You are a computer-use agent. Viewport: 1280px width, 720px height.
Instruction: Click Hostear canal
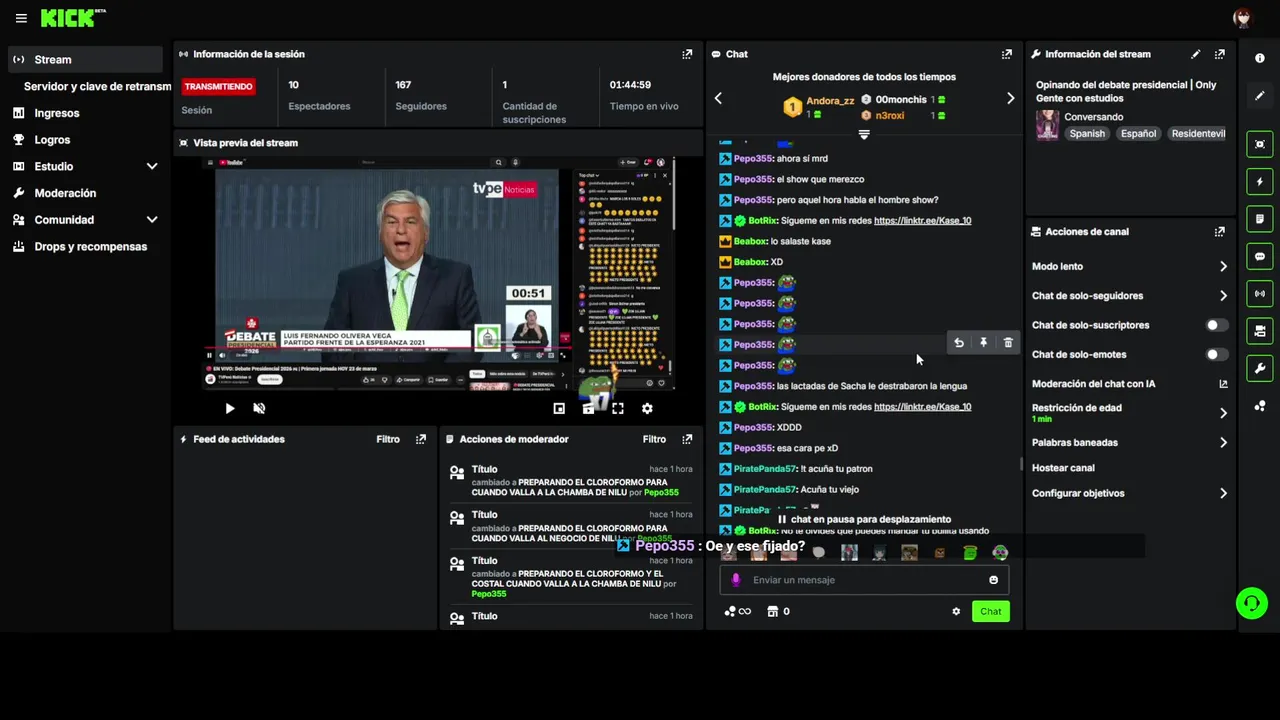click(x=1063, y=468)
